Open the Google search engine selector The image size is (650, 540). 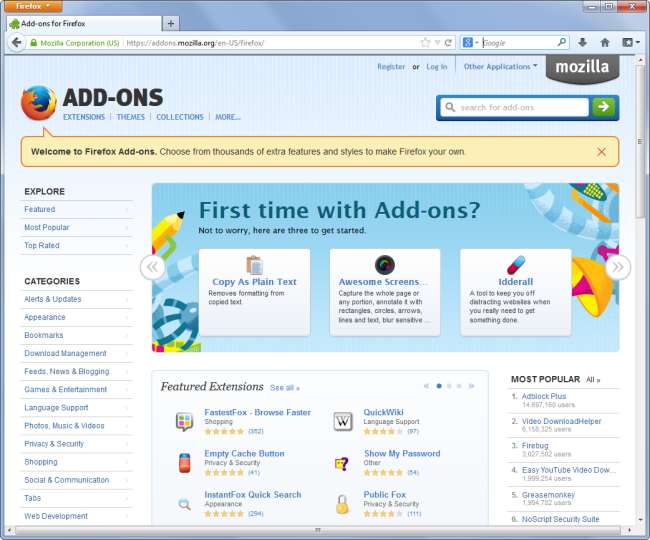[471, 42]
